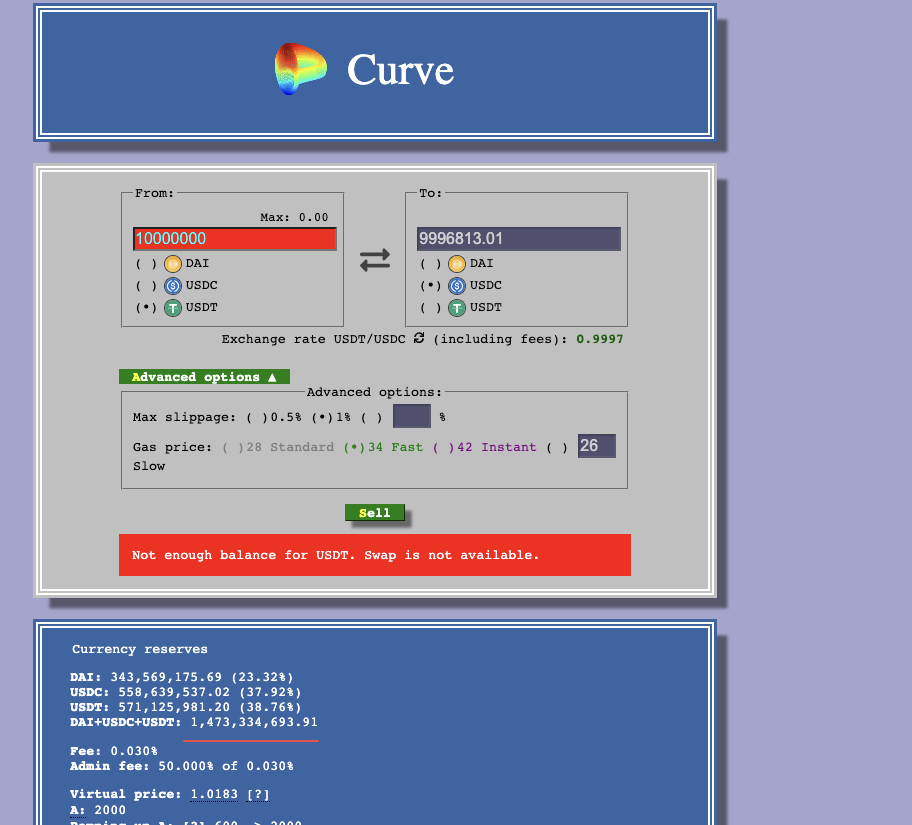Click the Curve rainbow logo
This screenshot has height=825, width=912.
click(300, 69)
